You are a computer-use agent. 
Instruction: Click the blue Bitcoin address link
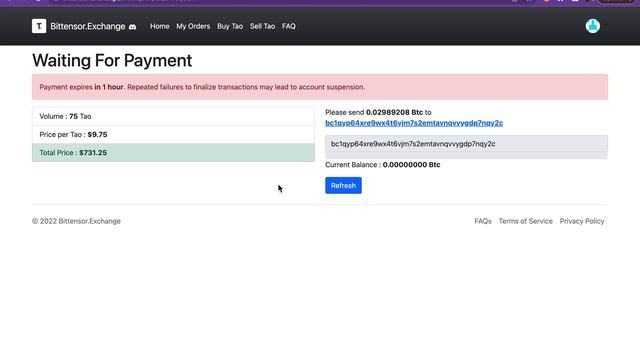coord(414,123)
